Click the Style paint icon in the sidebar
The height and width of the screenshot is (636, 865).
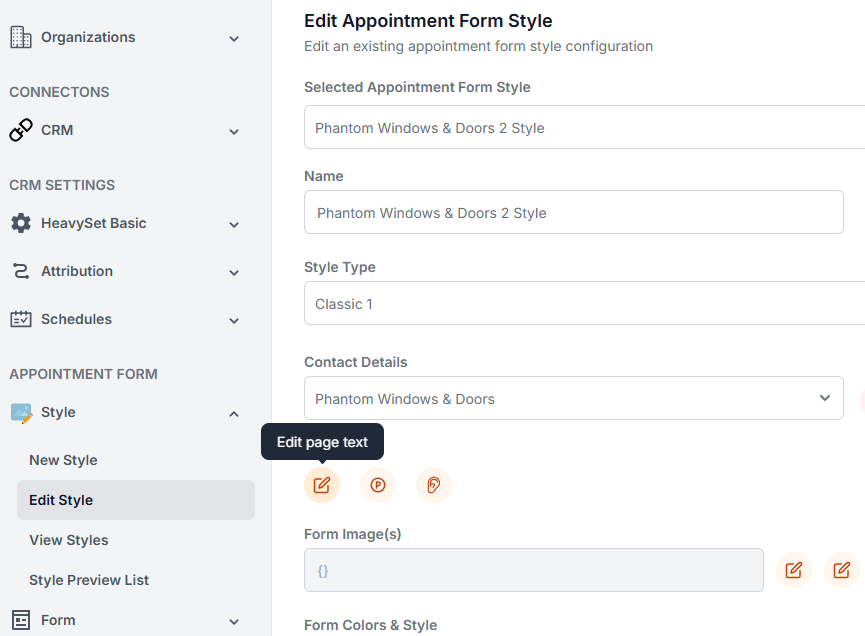[x=20, y=412]
